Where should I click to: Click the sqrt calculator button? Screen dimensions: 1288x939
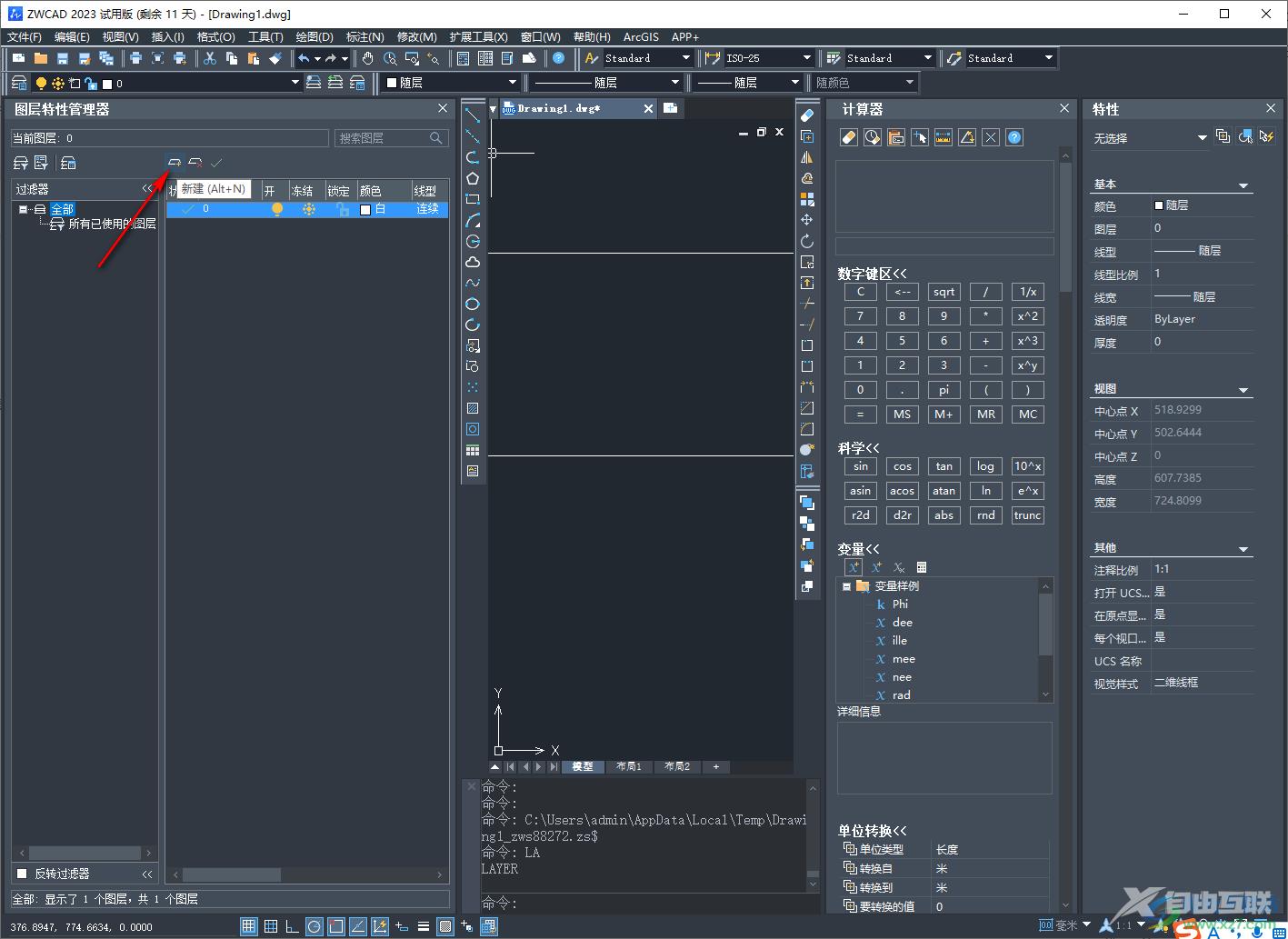point(944,292)
